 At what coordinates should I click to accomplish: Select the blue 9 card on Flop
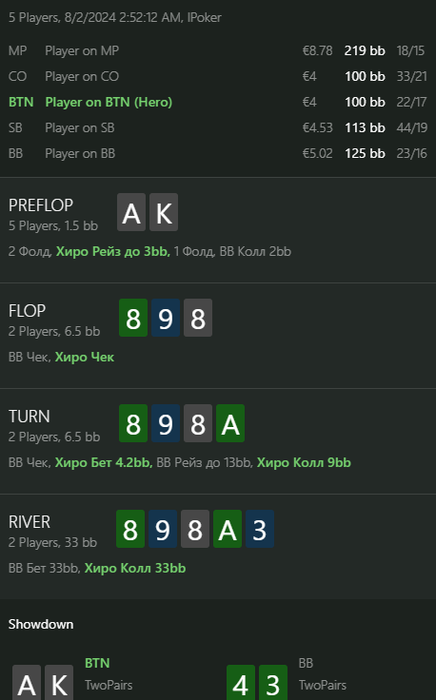[x=166, y=318]
